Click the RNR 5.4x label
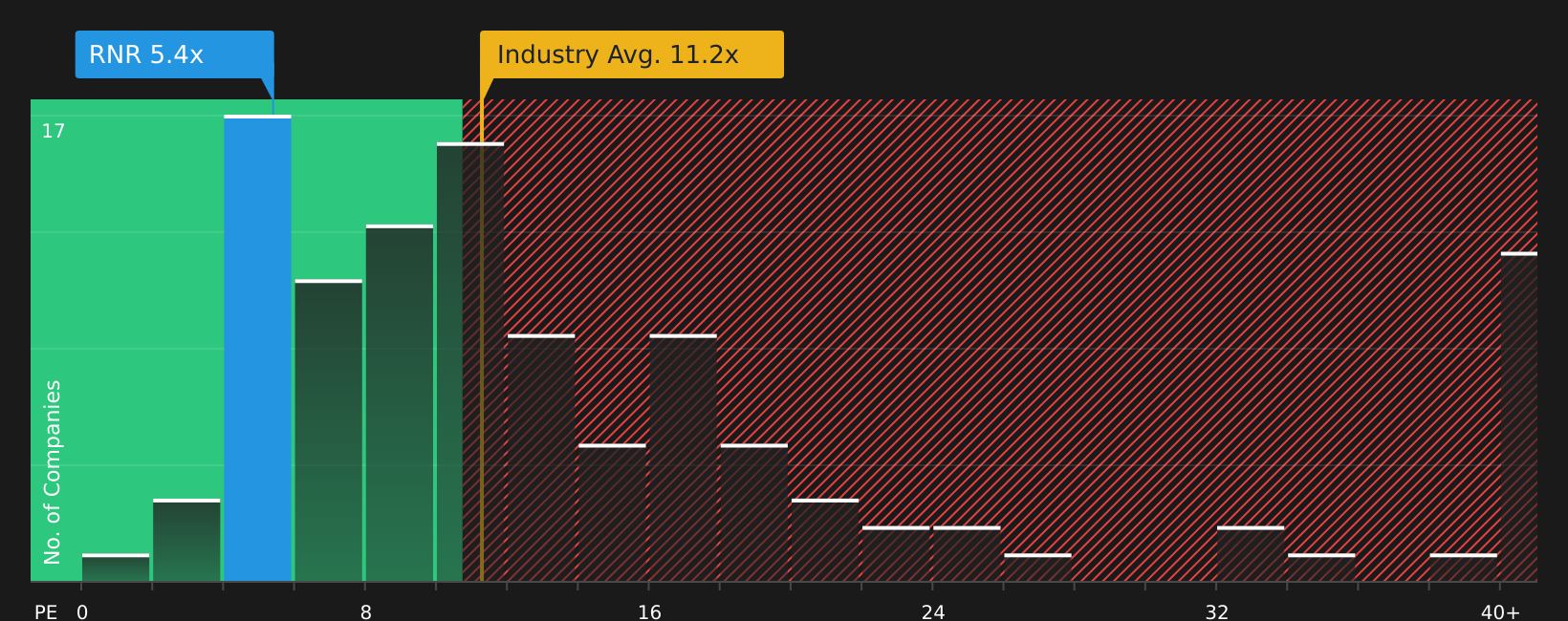 point(175,54)
